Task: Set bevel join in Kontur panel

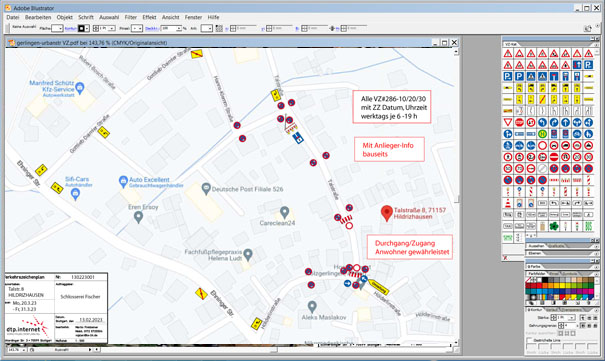Action: 596,326
